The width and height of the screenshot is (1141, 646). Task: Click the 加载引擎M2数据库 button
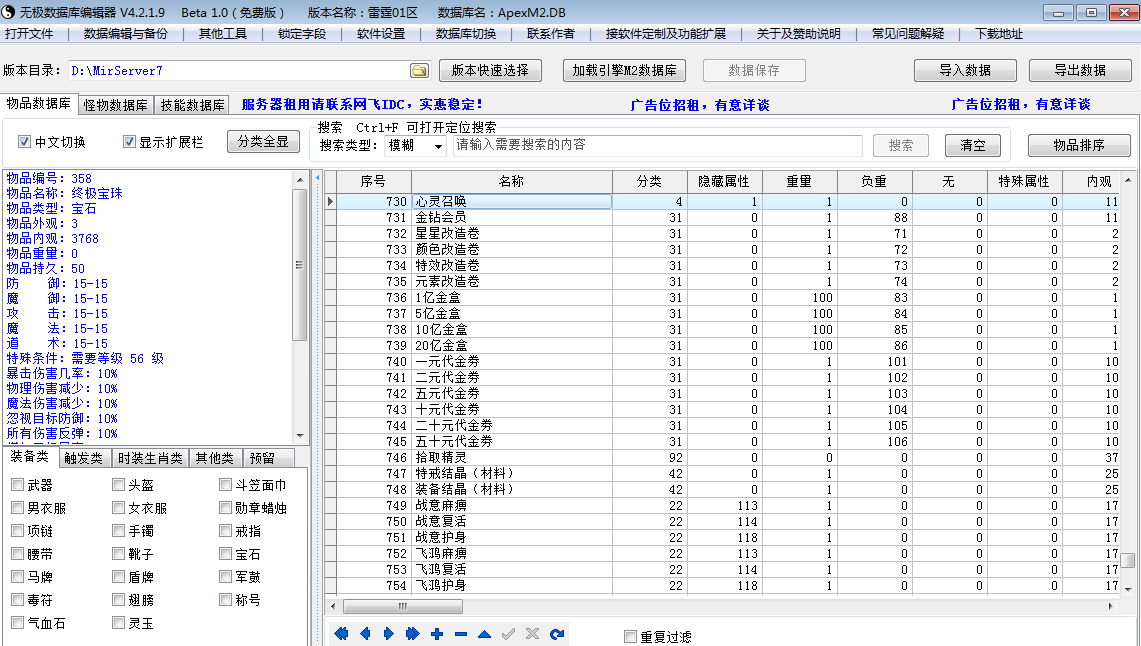click(x=624, y=71)
